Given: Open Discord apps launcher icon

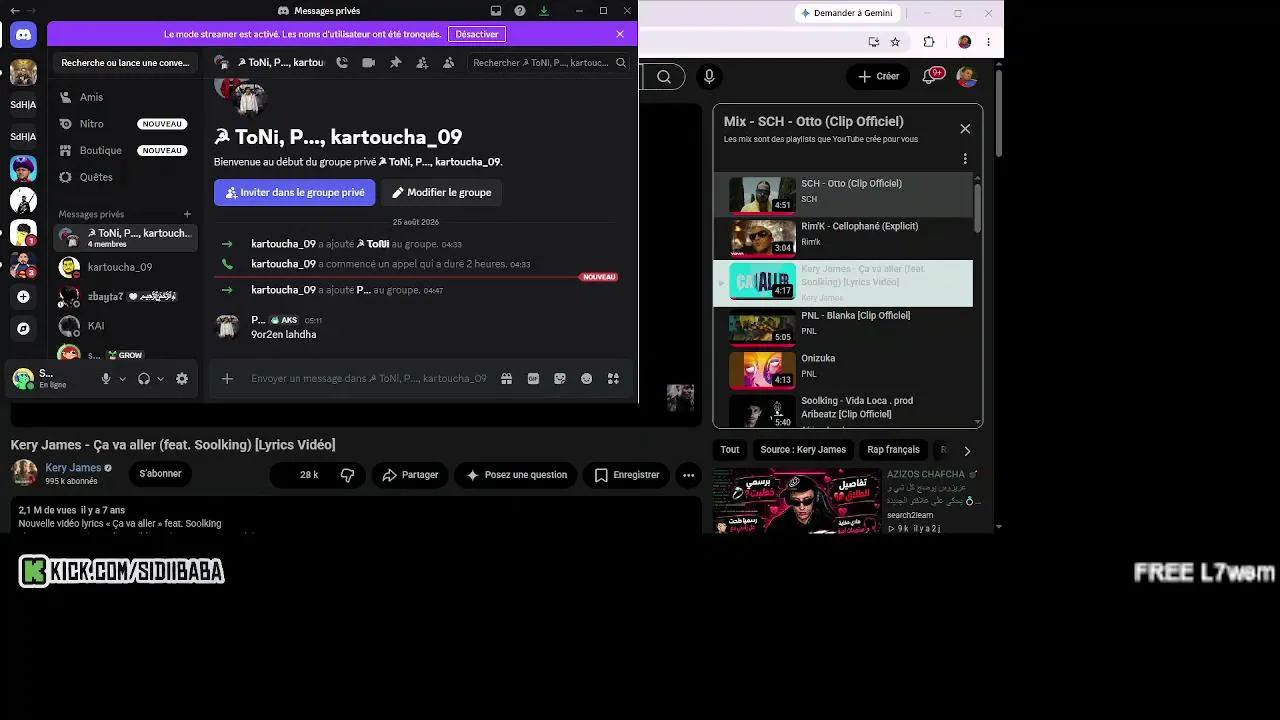Looking at the screenshot, I should [613, 379].
